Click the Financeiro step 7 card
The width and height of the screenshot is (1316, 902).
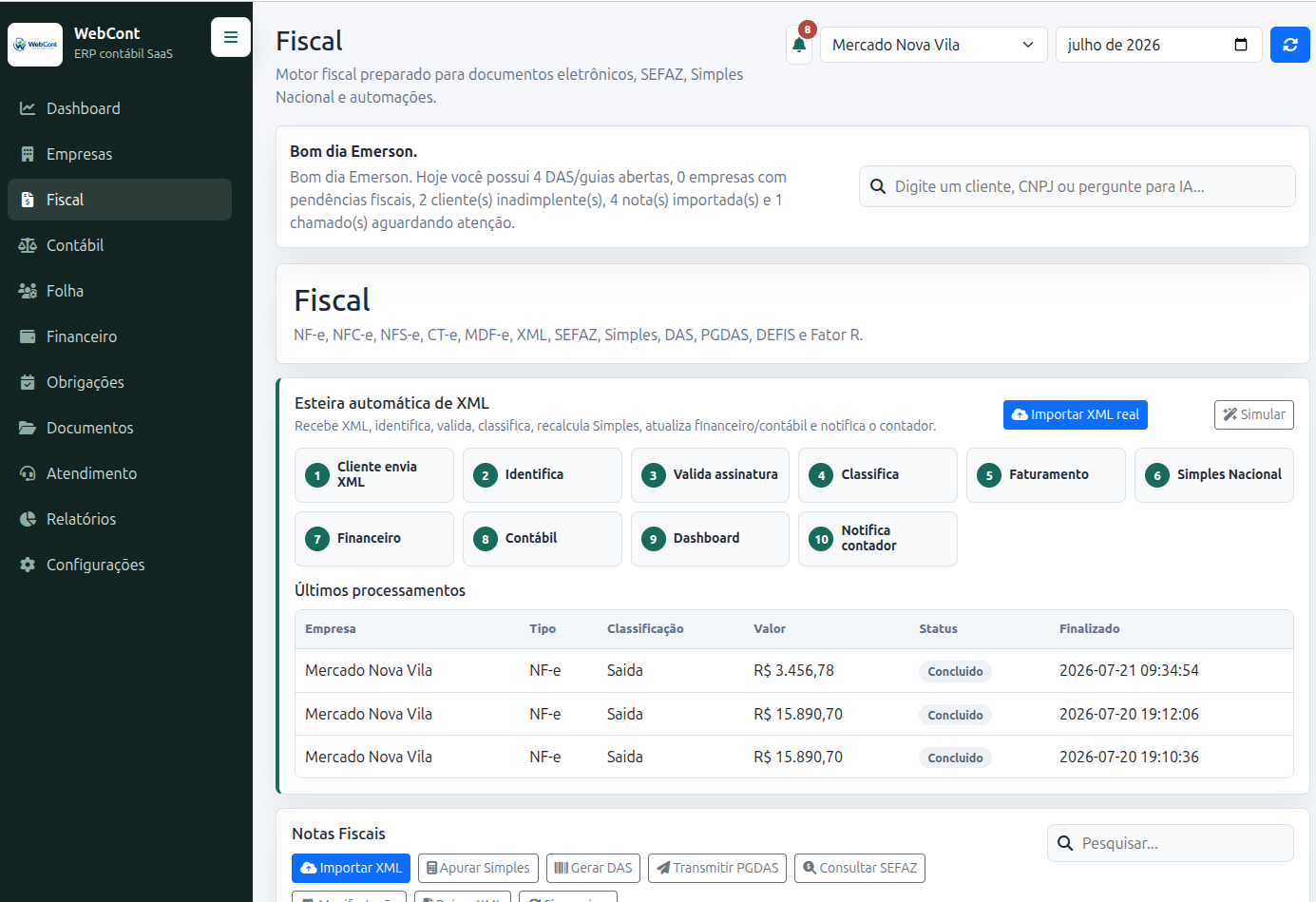pos(374,539)
